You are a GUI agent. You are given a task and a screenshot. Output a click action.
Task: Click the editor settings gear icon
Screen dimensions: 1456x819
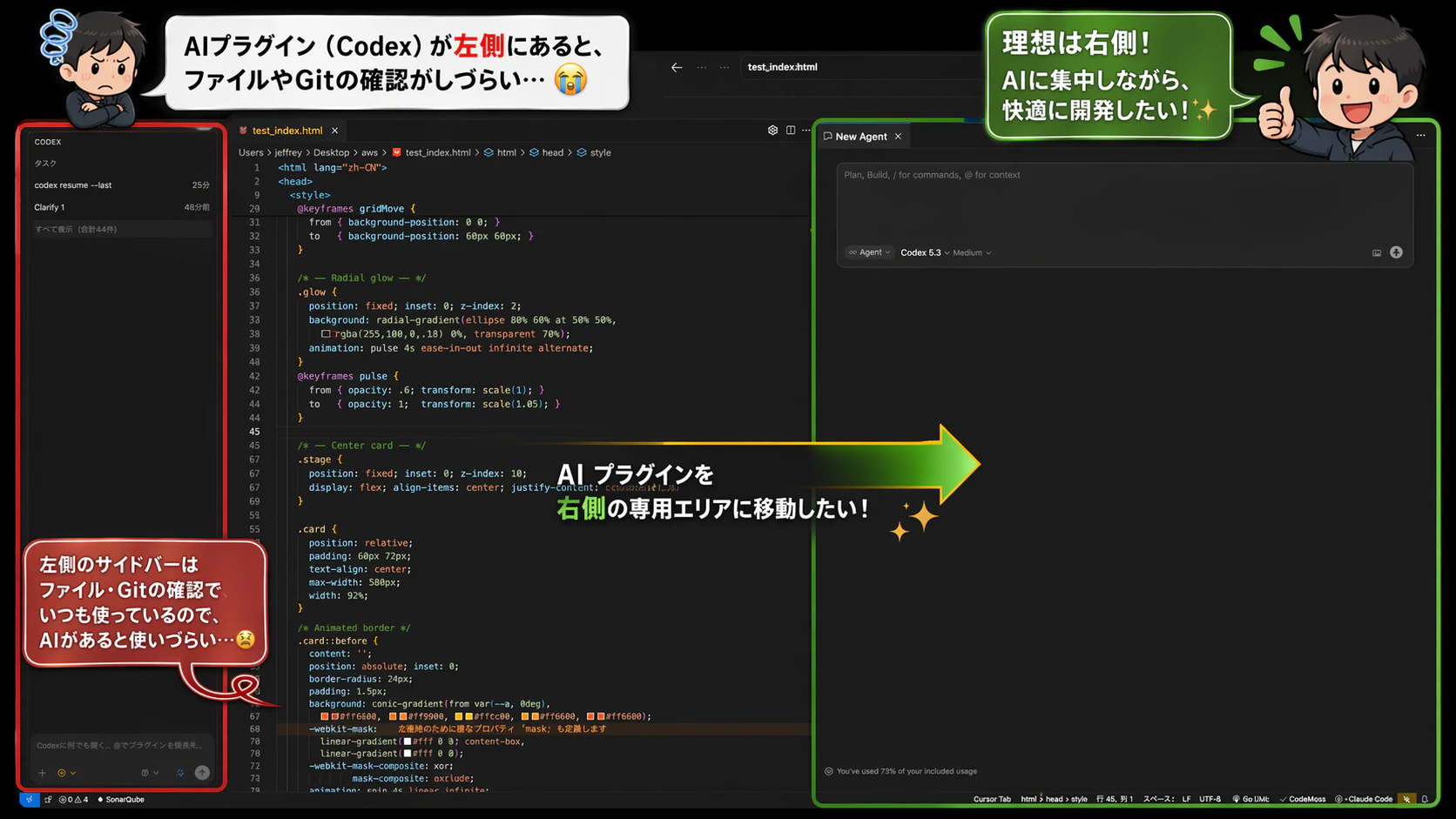tap(772, 131)
